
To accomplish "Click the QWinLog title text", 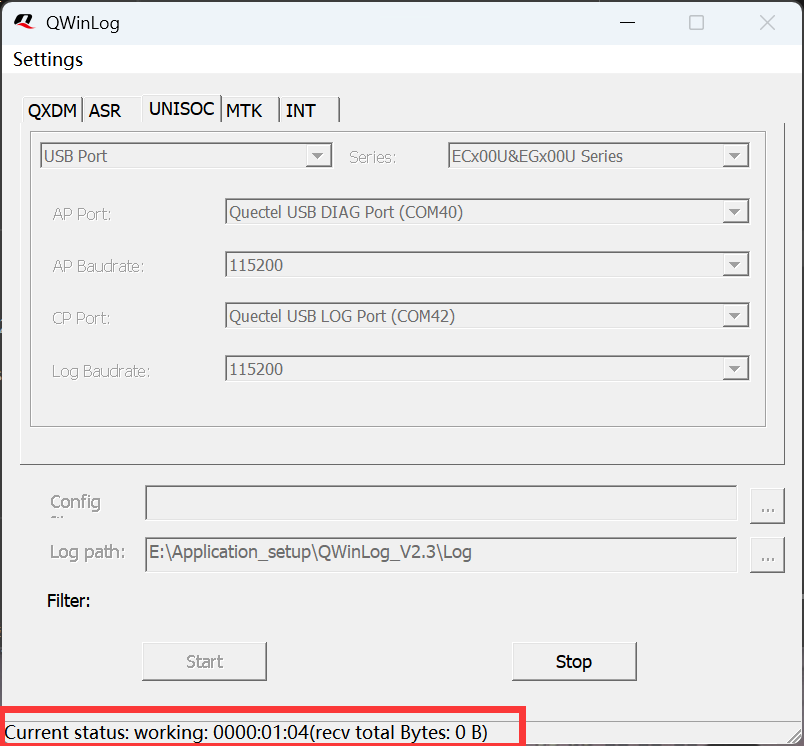I will click(83, 23).
